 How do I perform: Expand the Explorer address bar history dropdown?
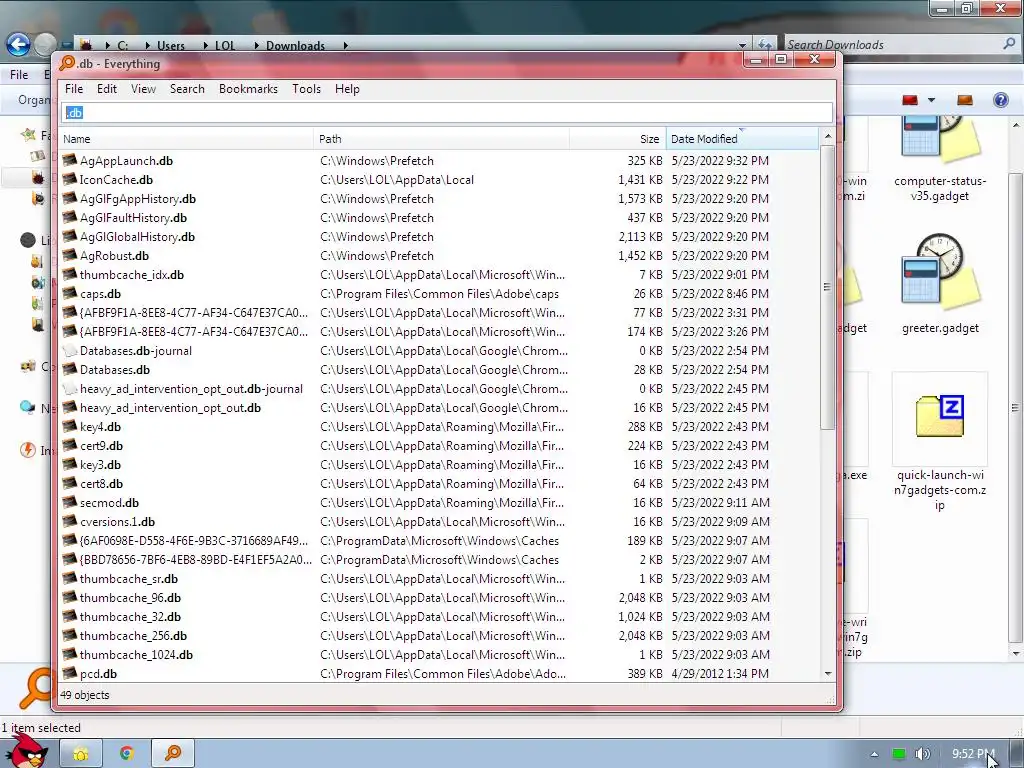coord(742,46)
